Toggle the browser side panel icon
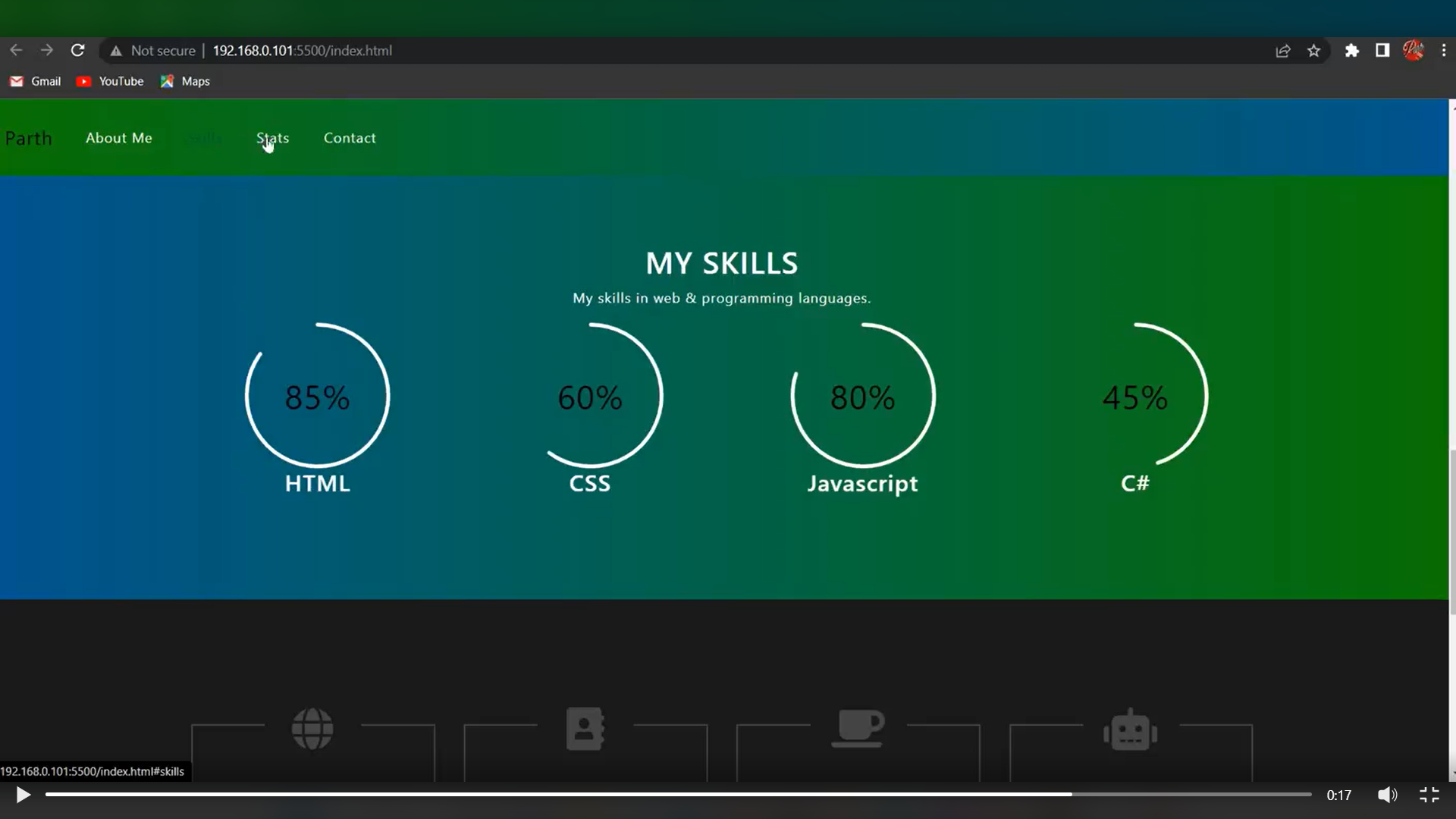Image resolution: width=1456 pixels, height=819 pixels. 1382,51
